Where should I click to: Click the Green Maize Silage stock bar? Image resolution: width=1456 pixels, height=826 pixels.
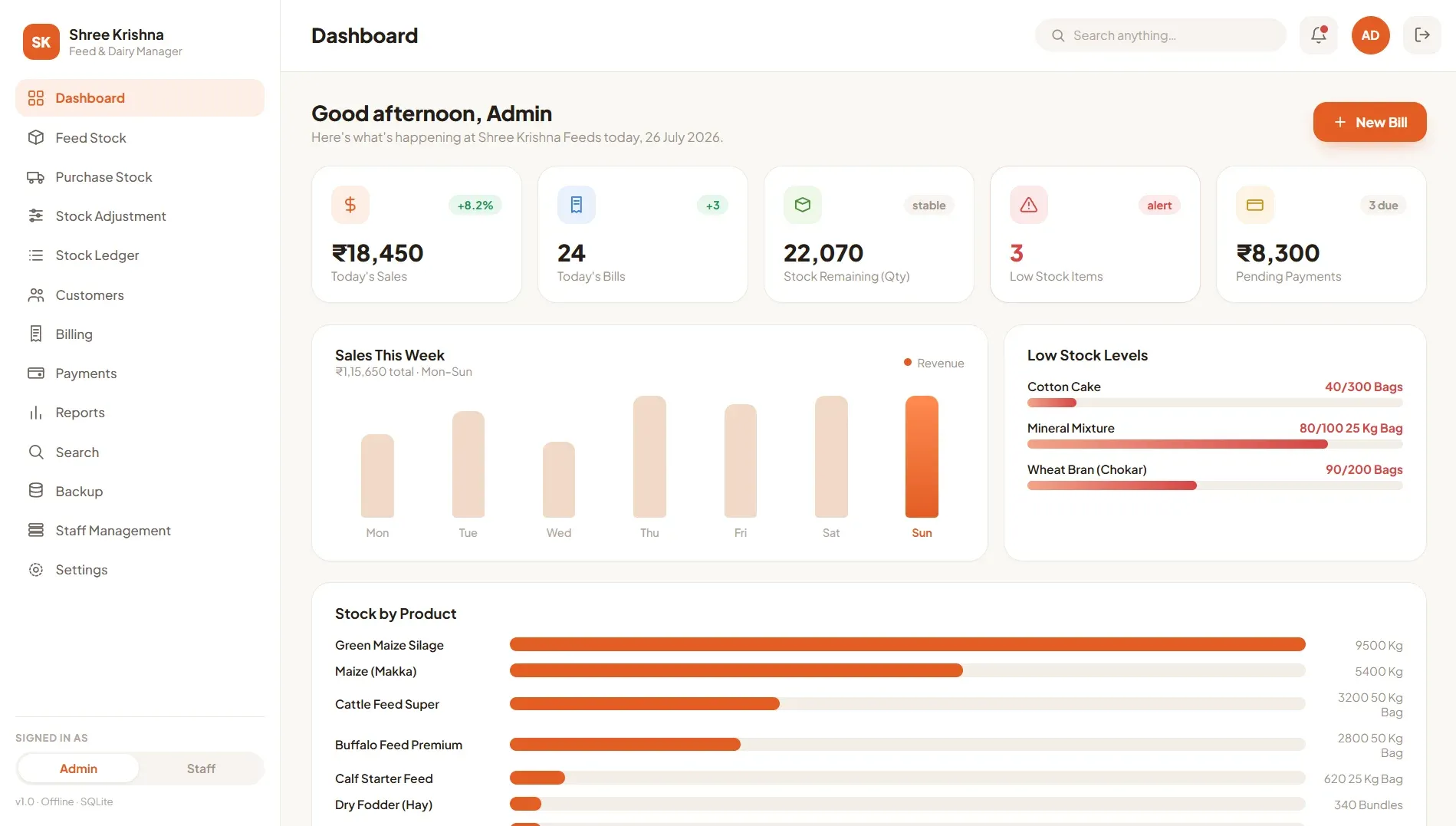(x=908, y=644)
